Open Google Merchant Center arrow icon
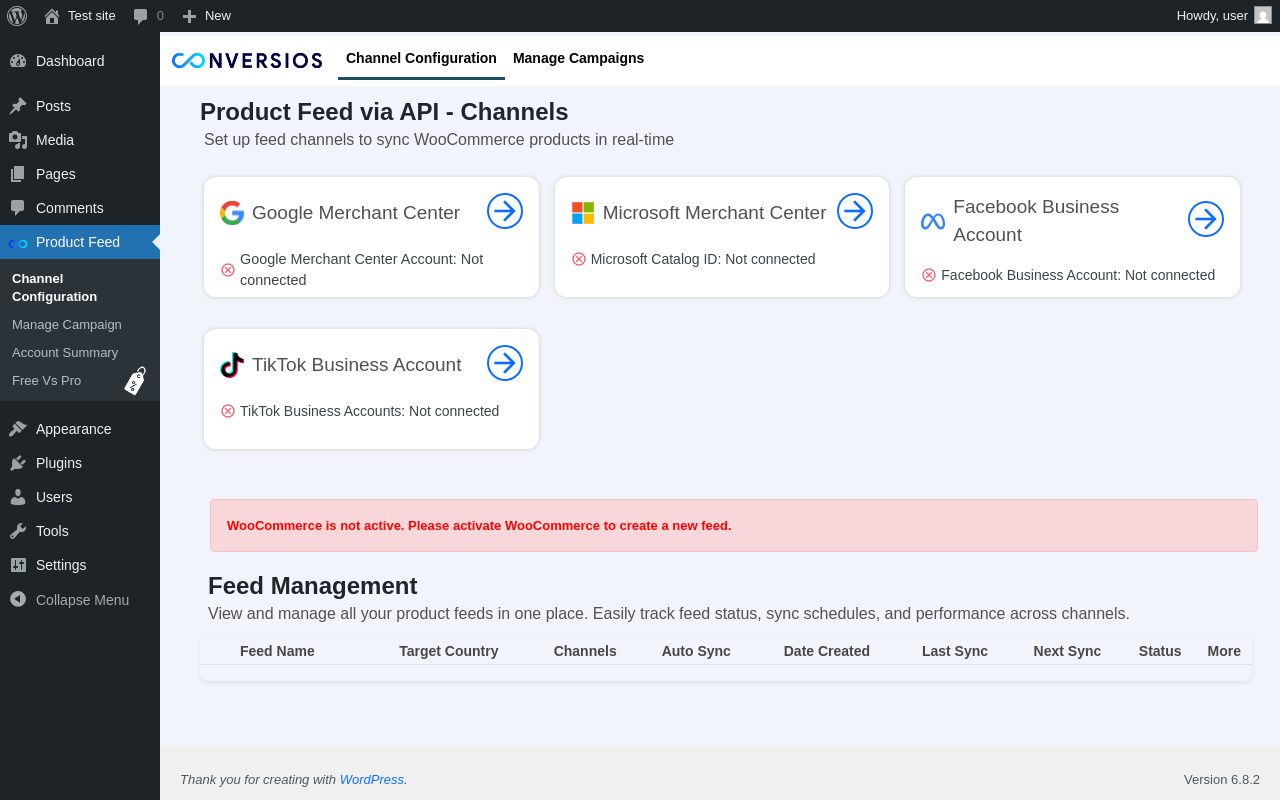 pyautogui.click(x=505, y=211)
